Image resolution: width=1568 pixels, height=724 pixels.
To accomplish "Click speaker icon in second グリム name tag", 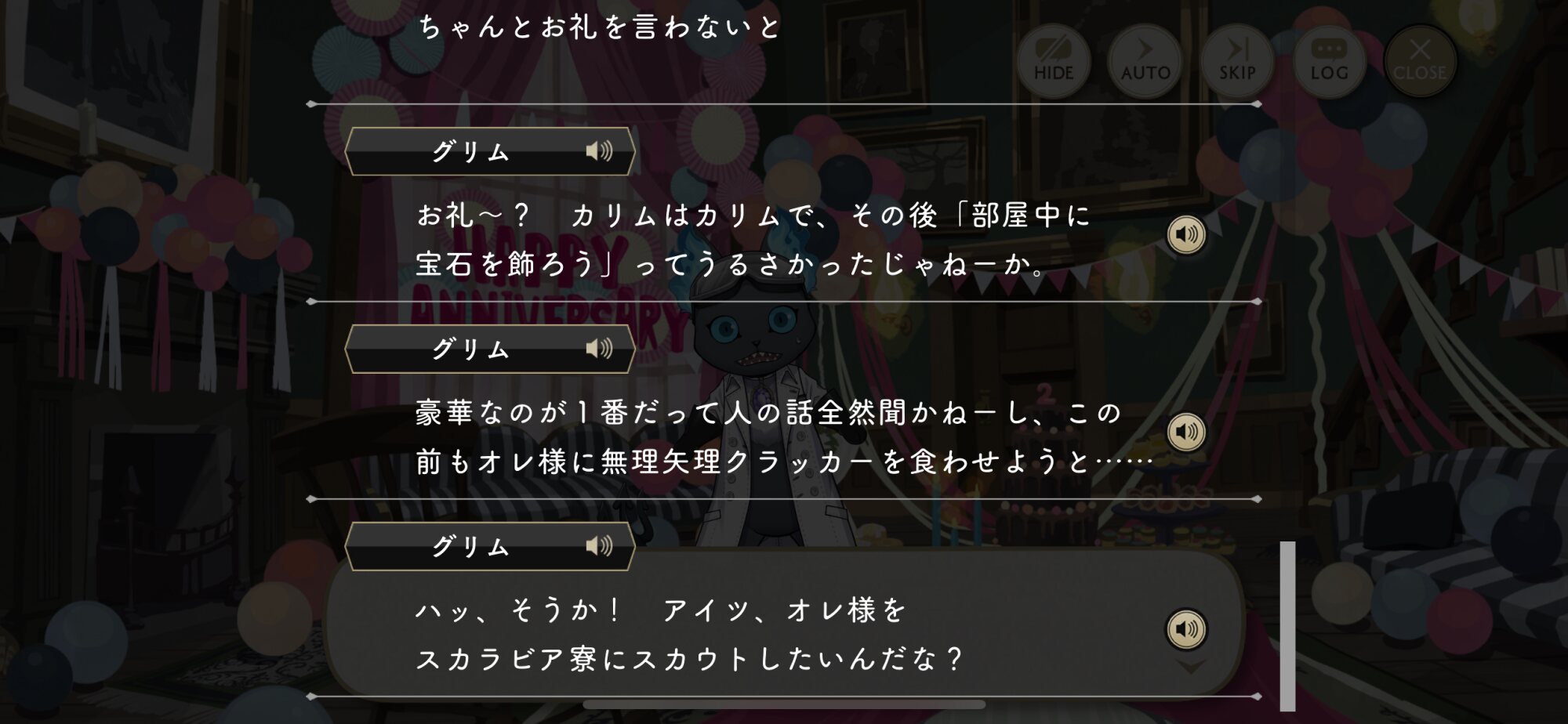I will pyautogui.click(x=599, y=349).
